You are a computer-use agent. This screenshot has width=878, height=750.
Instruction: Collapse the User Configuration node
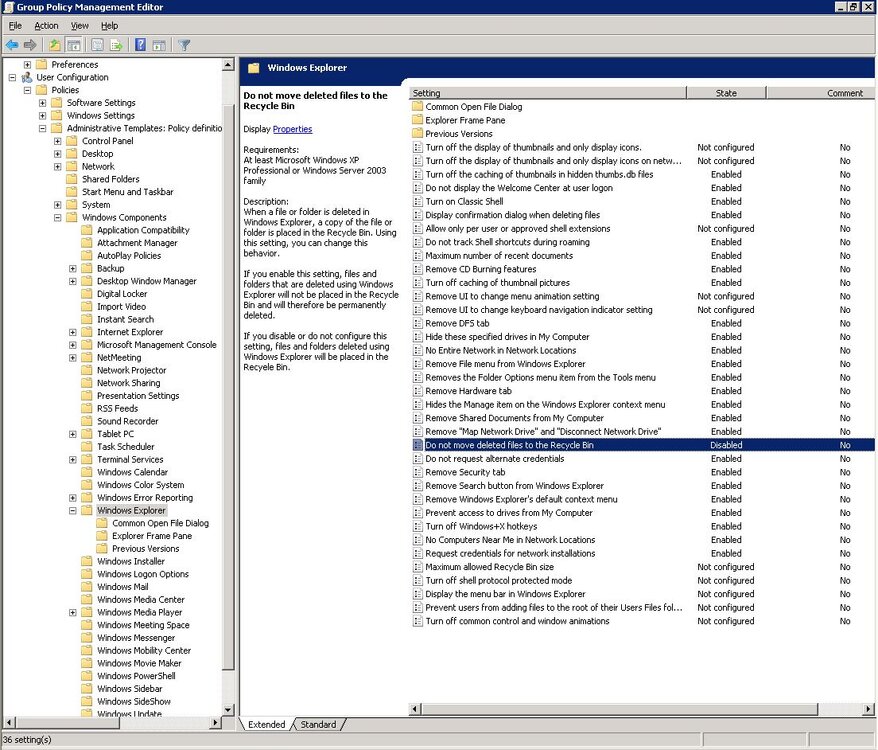[x=12, y=77]
